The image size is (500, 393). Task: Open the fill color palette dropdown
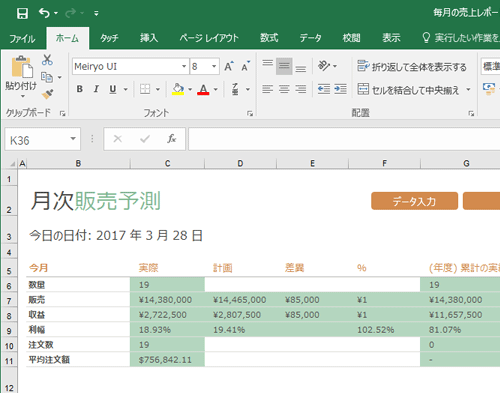pos(190,89)
